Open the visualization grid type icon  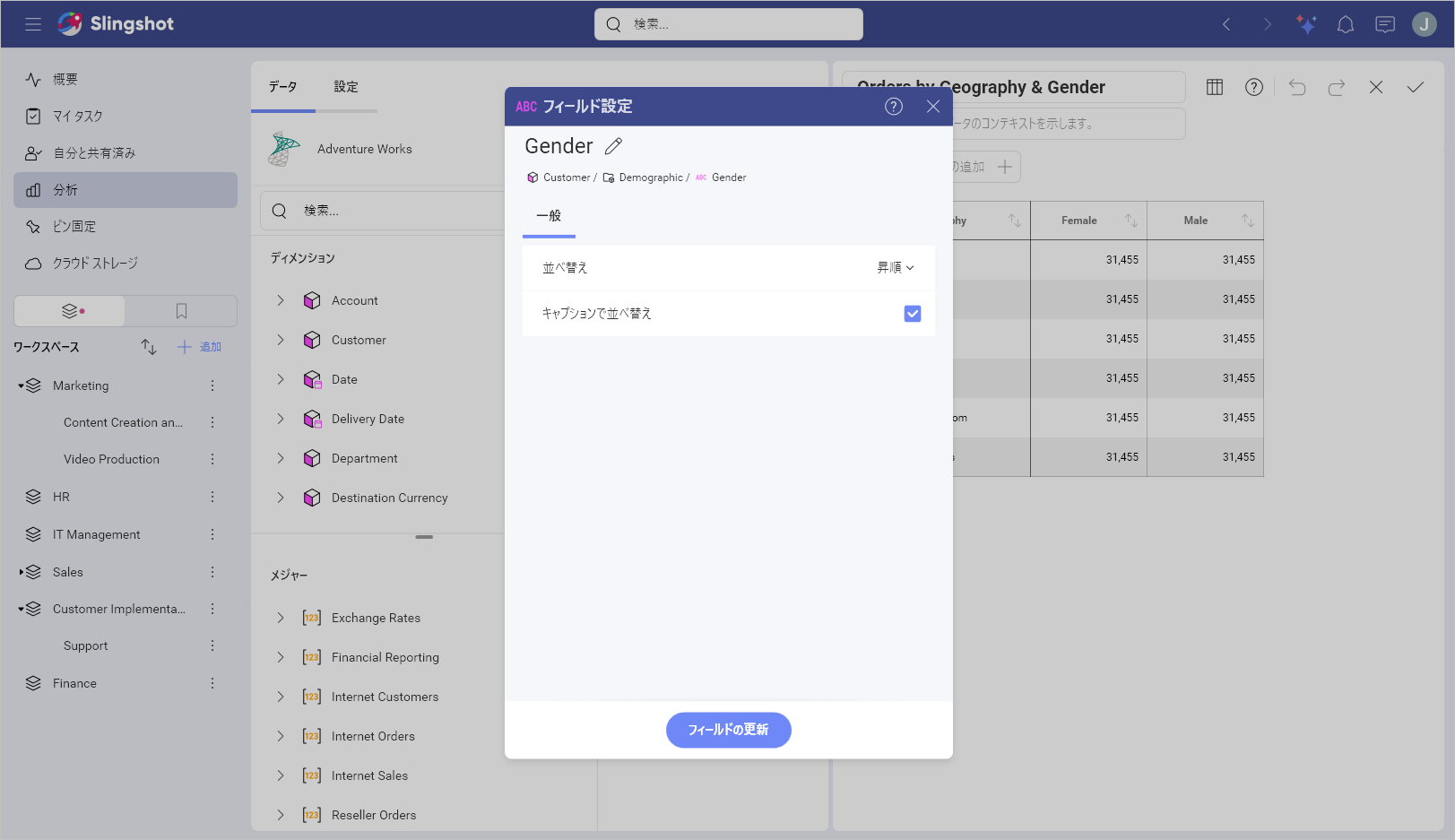(x=1215, y=87)
